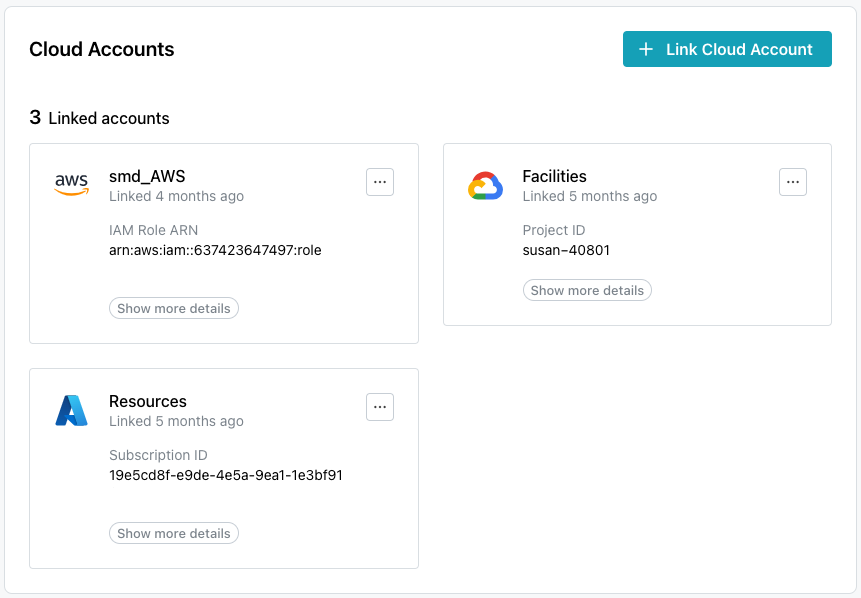Click the Azure icon on Resources card
Screen dimensions: 861x598
click(x=71, y=407)
